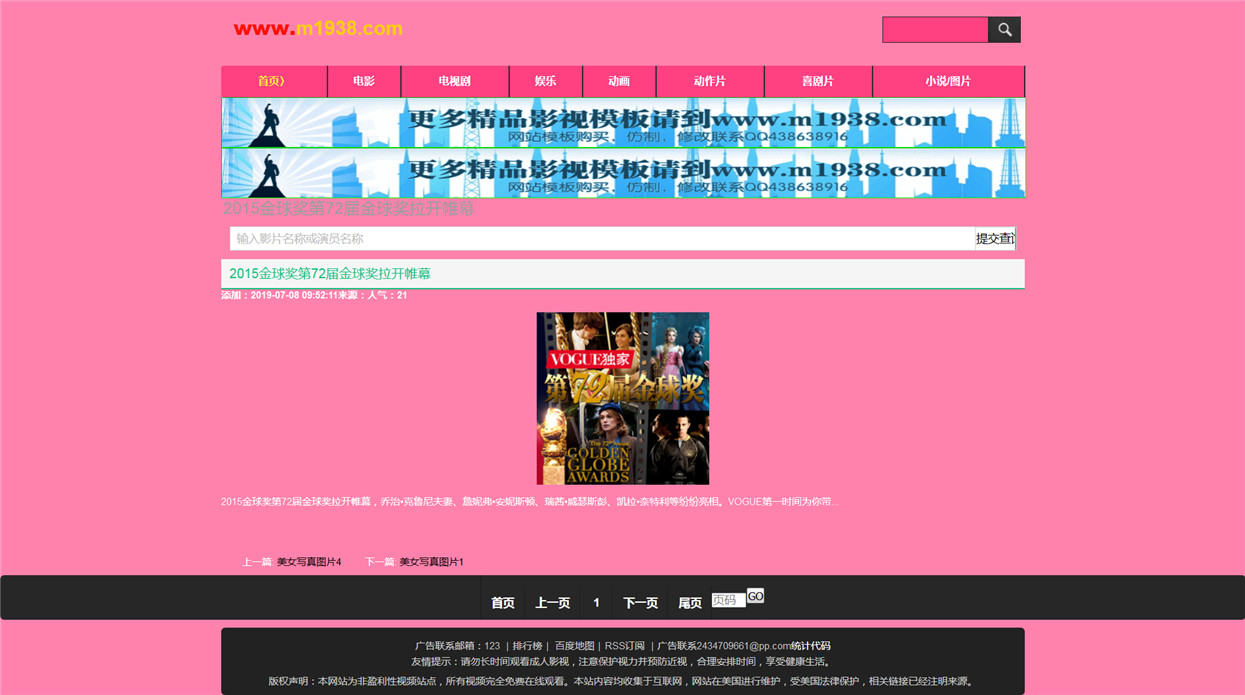Focus the top-right search box
Image resolution: width=1245 pixels, height=695 pixels.
pyautogui.click(x=935, y=30)
